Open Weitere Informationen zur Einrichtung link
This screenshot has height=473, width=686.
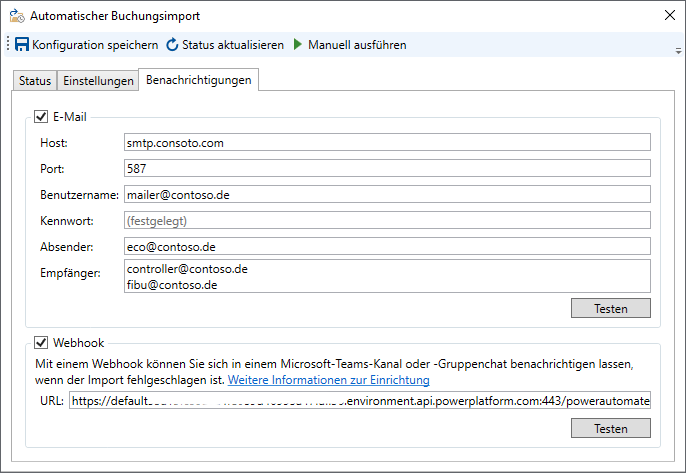328,380
